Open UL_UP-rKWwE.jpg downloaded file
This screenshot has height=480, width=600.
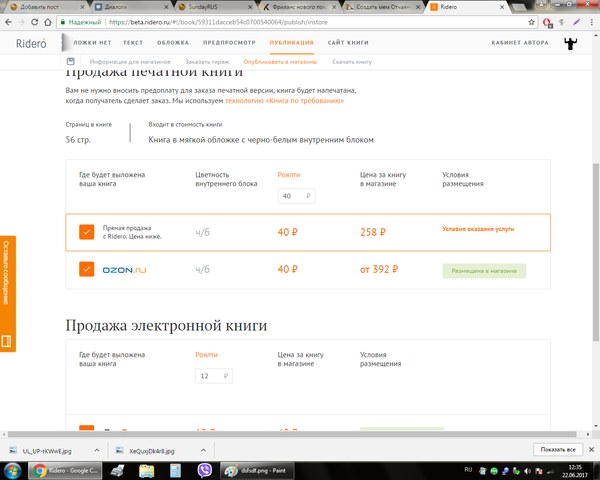click(x=47, y=451)
